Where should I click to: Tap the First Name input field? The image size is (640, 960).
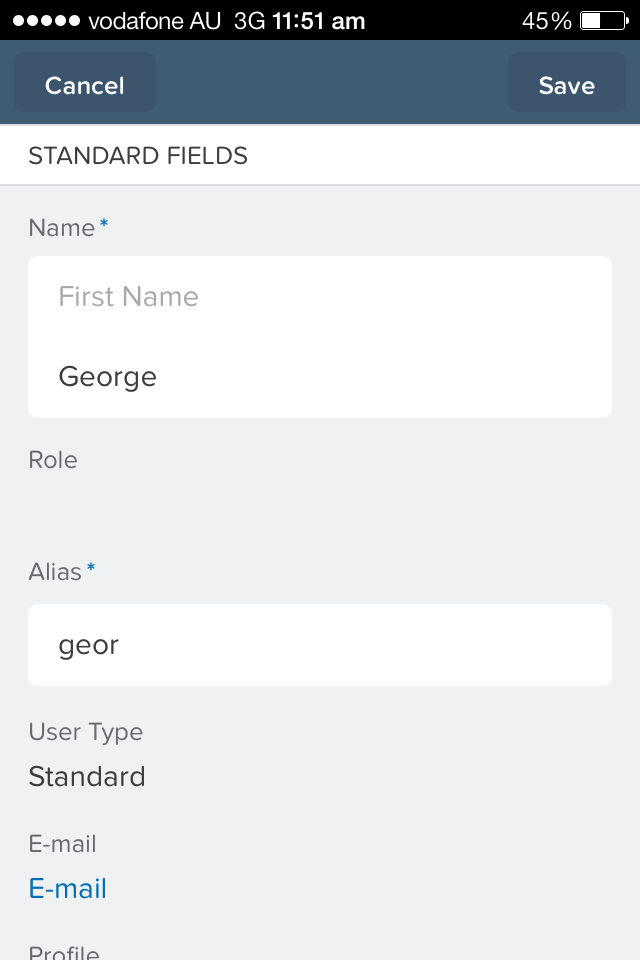coord(320,296)
